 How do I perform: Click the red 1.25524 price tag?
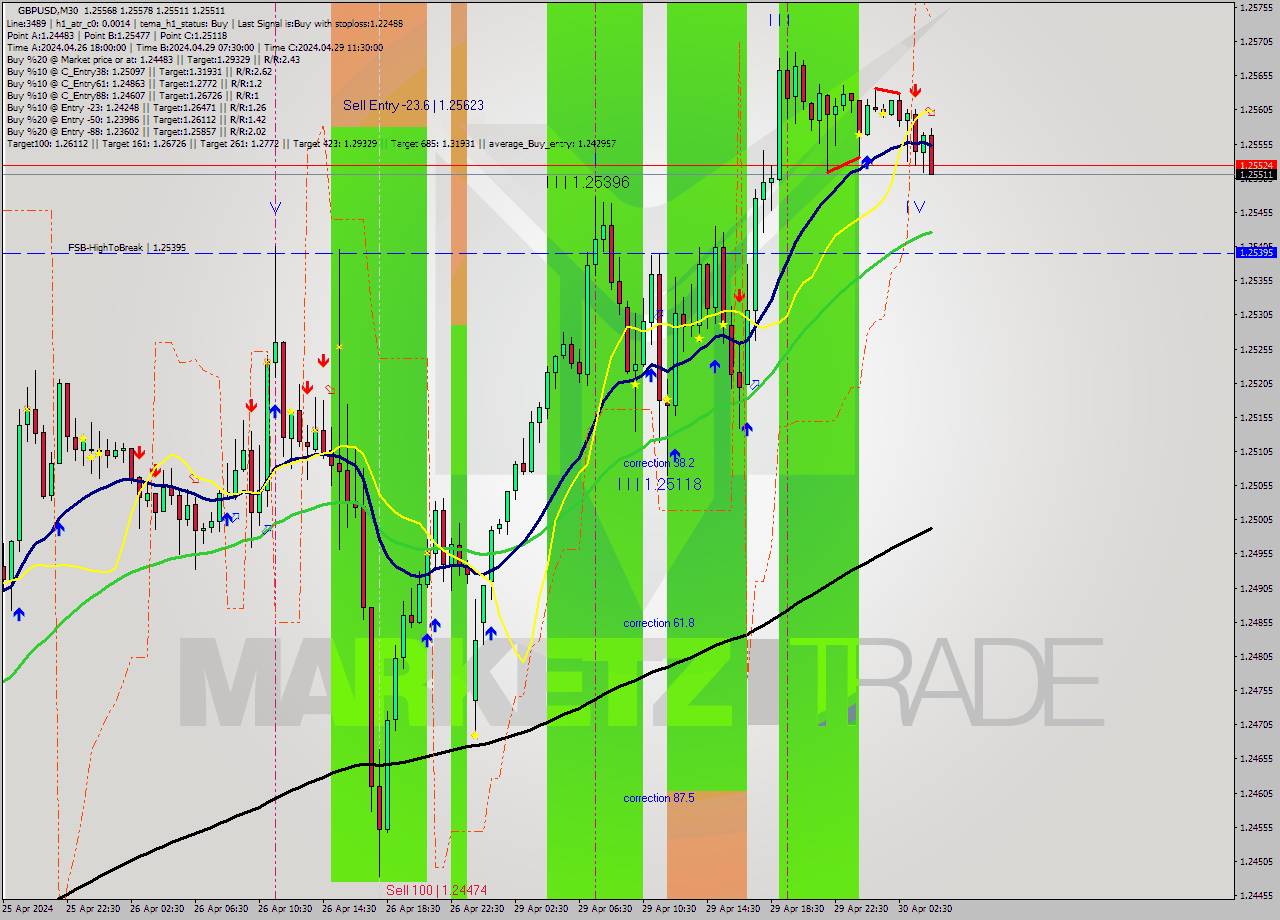click(1255, 165)
